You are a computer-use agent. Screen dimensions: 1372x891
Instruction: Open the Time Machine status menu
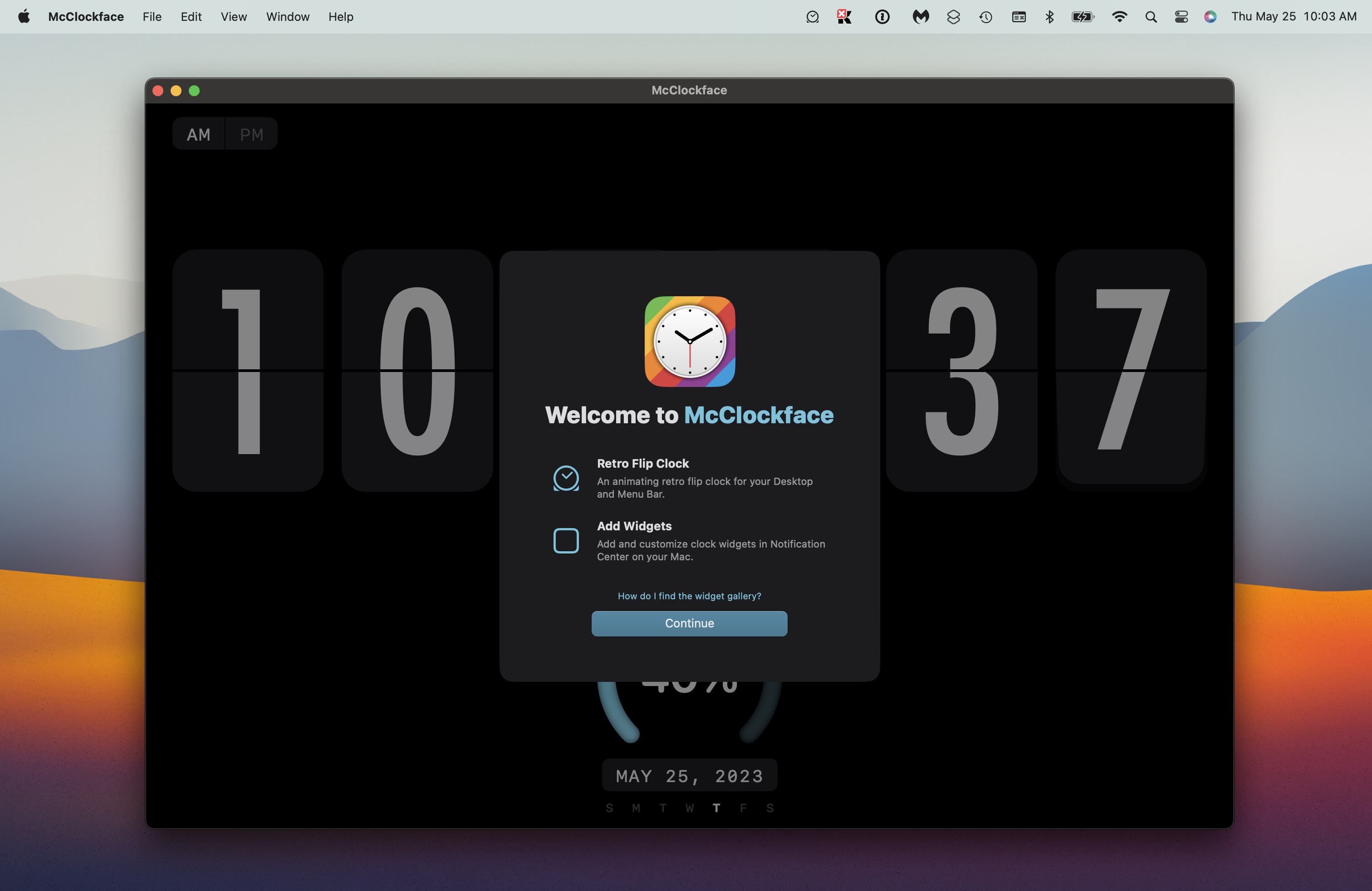click(985, 17)
